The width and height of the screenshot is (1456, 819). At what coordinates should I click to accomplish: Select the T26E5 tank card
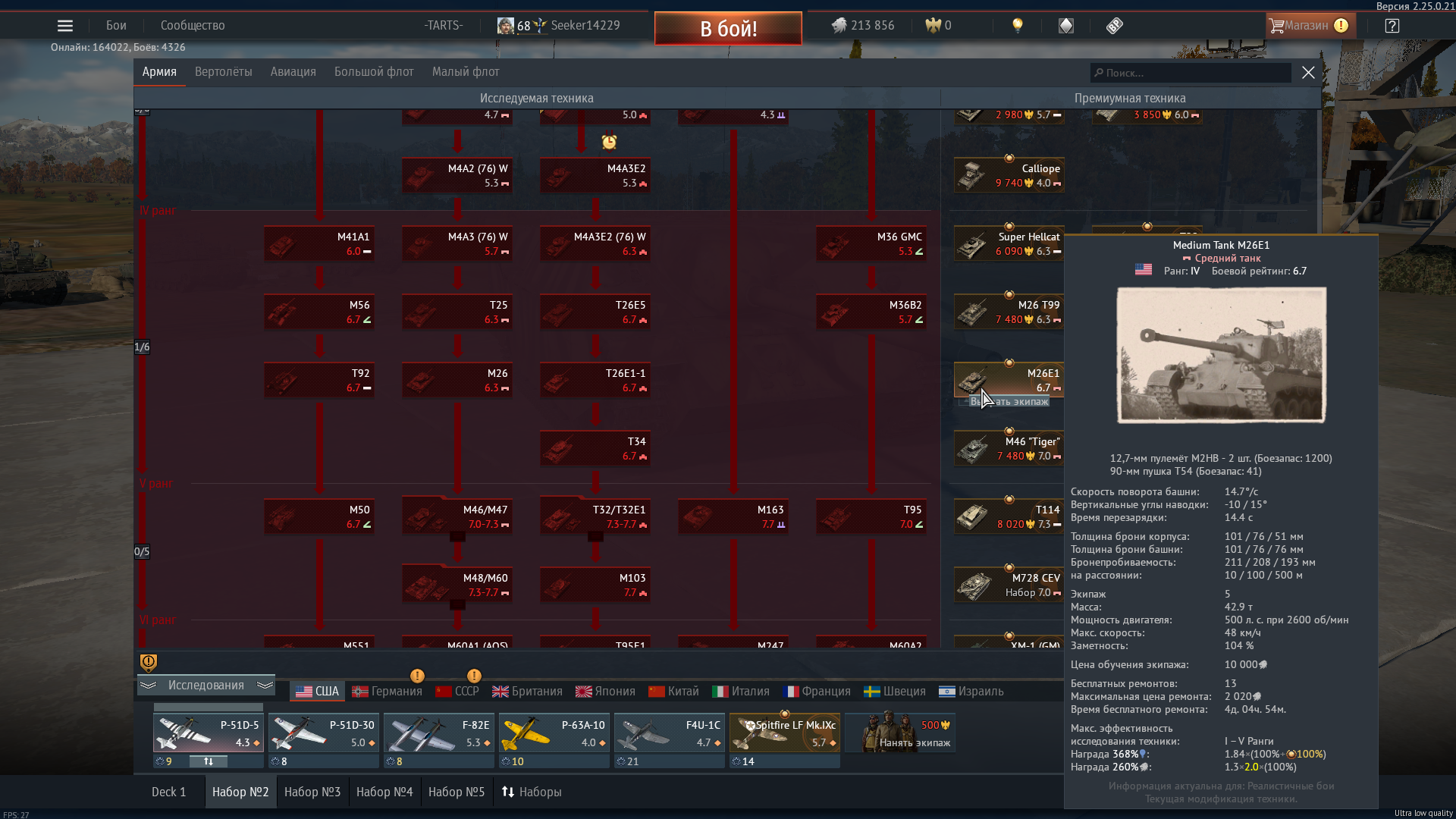click(x=595, y=312)
